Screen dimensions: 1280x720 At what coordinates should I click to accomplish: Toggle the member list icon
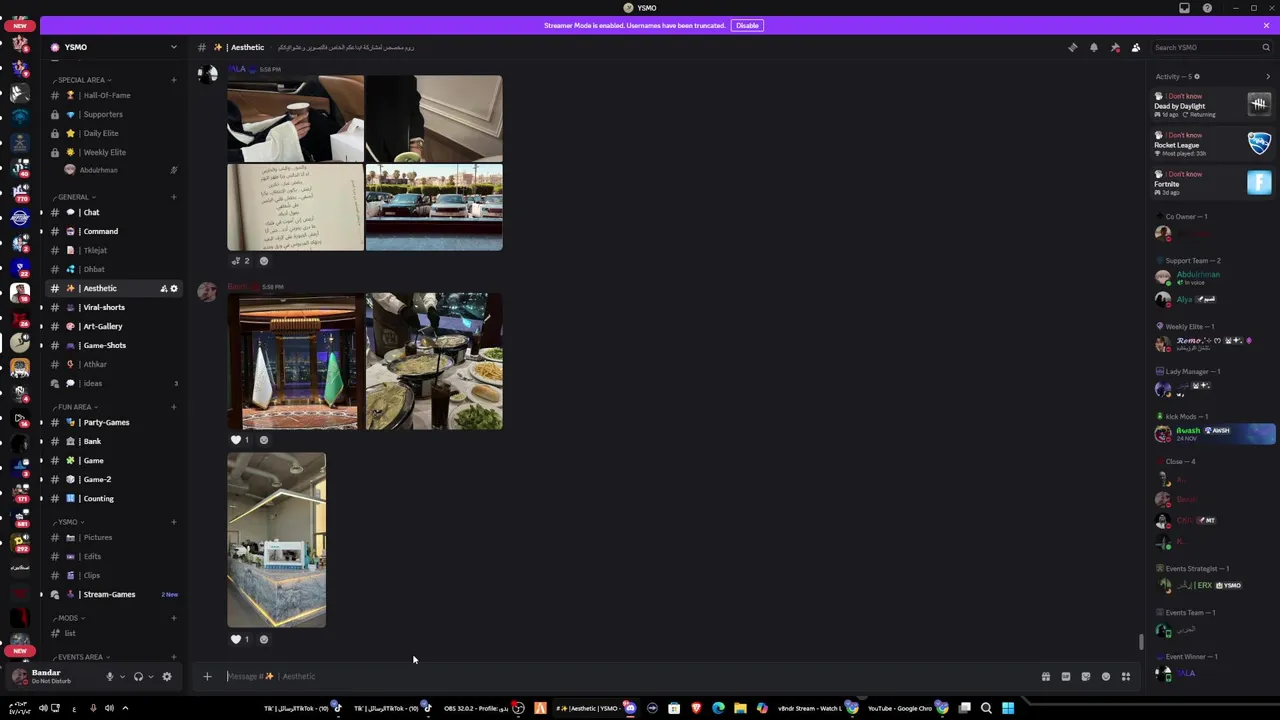coord(1136,47)
